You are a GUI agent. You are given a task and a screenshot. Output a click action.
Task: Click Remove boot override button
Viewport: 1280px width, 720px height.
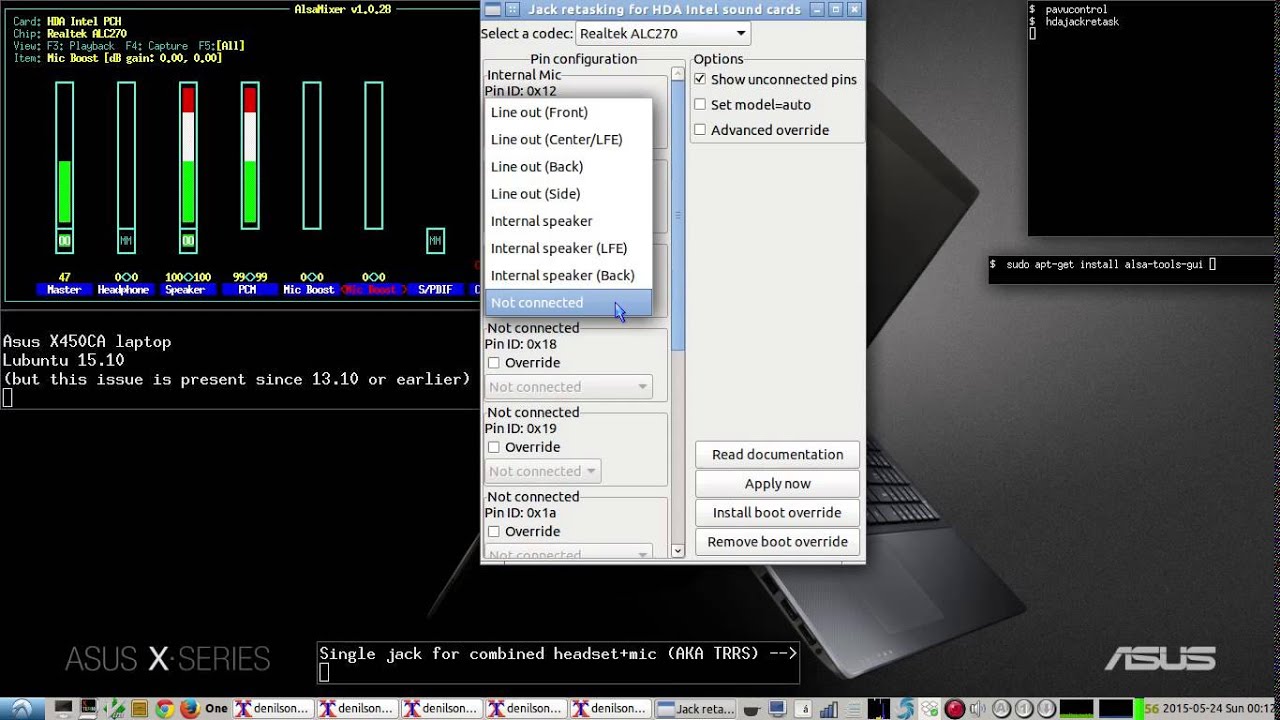tap(777, 541)
